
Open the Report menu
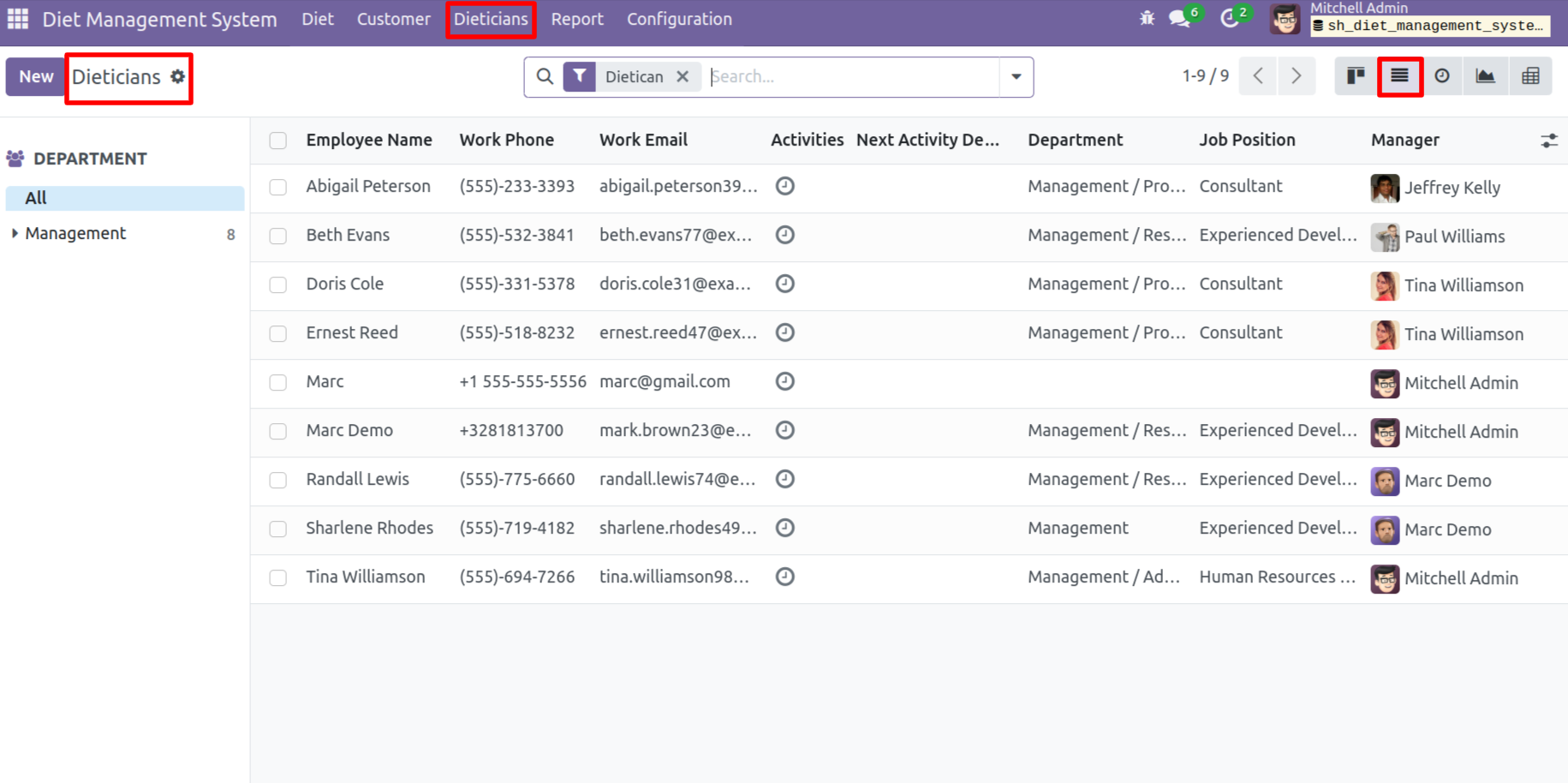[x=576, y=19]
